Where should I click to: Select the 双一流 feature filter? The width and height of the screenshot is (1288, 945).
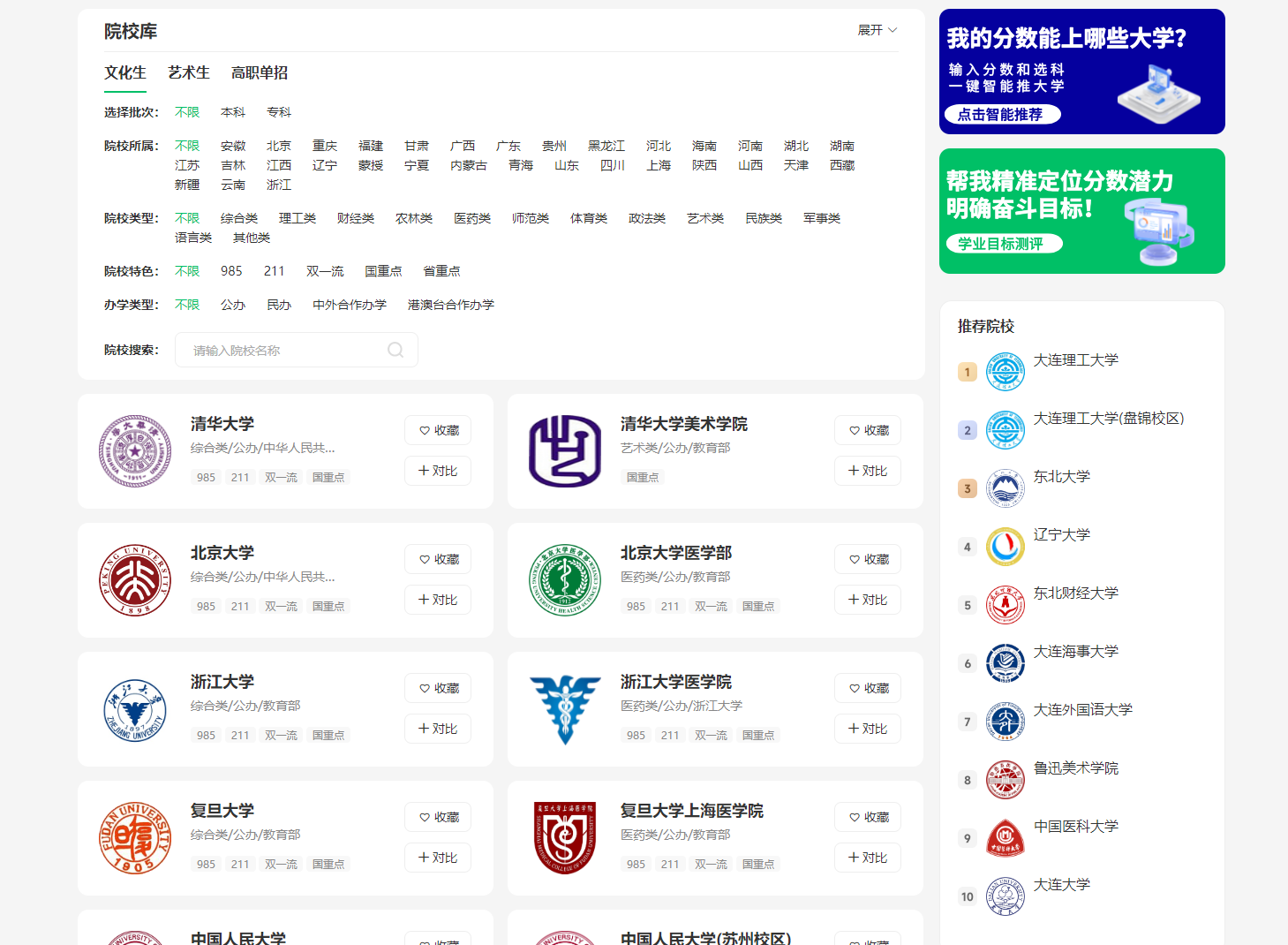[x=325, y=271]
